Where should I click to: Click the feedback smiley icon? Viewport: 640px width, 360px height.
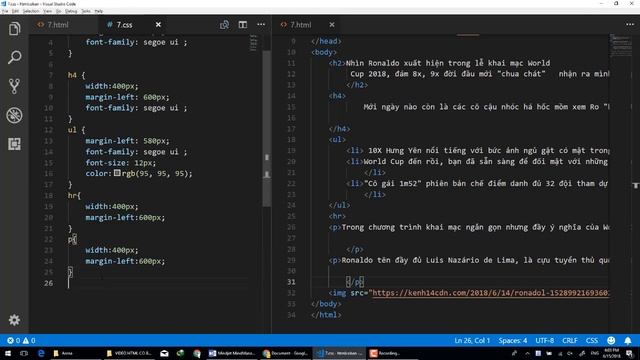611,340
